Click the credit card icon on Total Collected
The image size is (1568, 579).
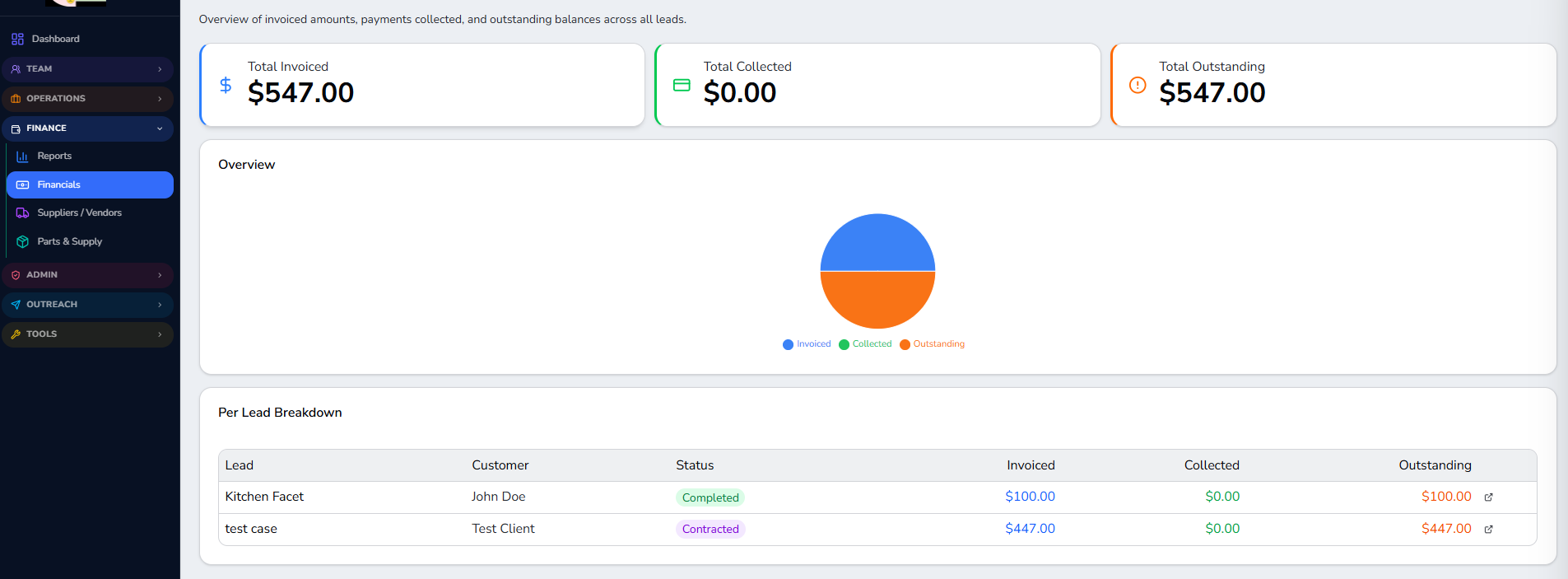coord(682,85)
